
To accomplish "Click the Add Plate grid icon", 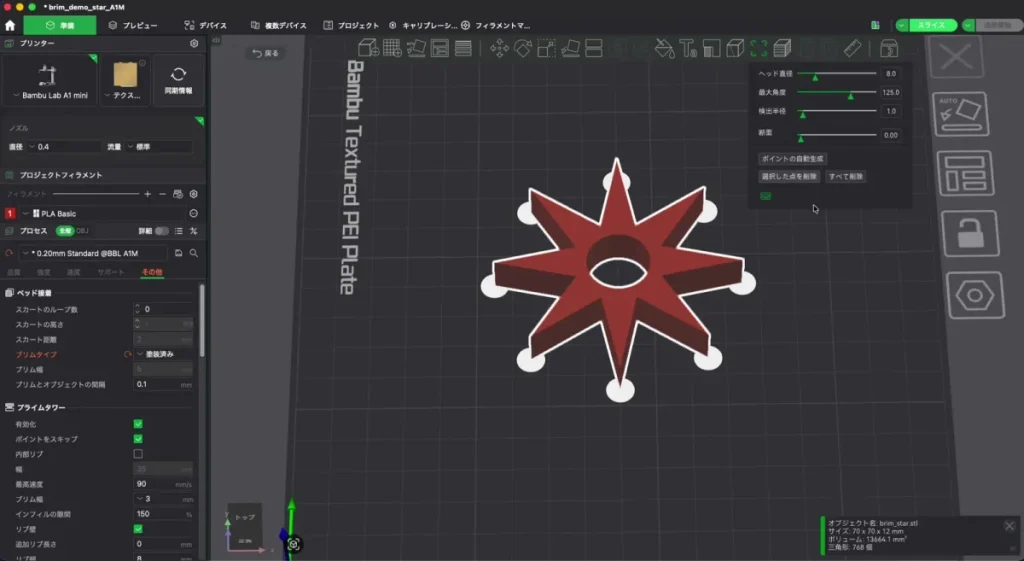I will tap(392, 48).
